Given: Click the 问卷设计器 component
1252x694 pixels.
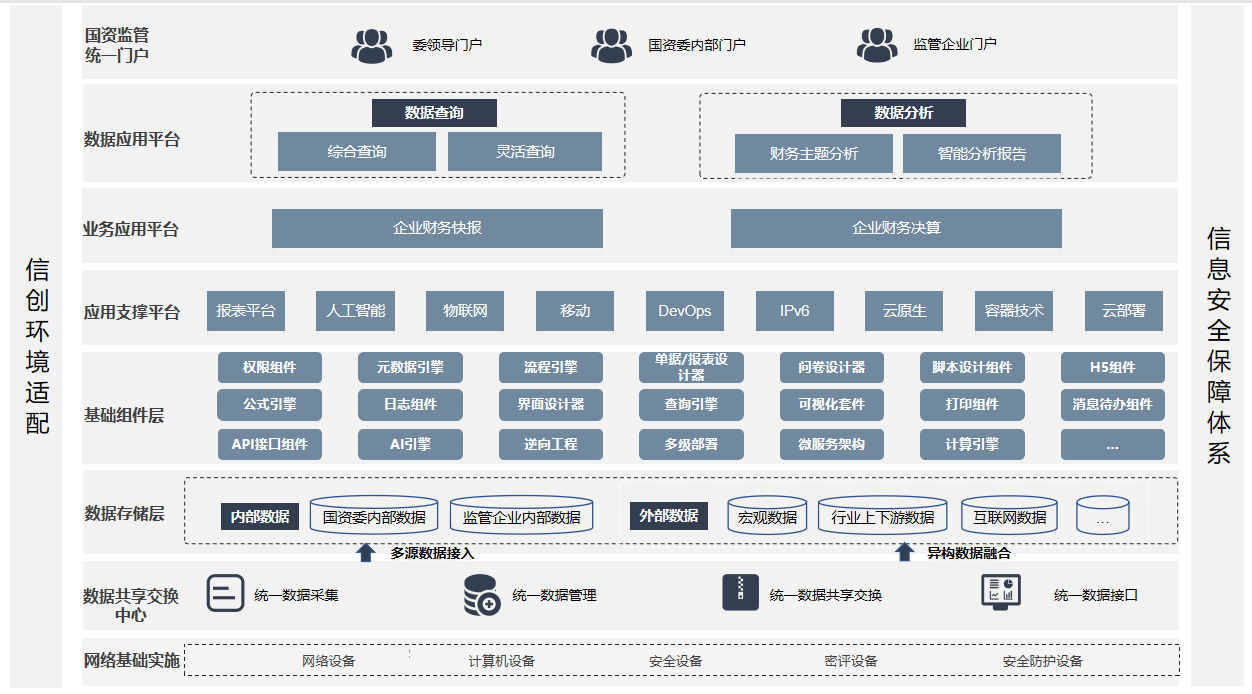Looking at the screenshot, I should pos(832,367).
